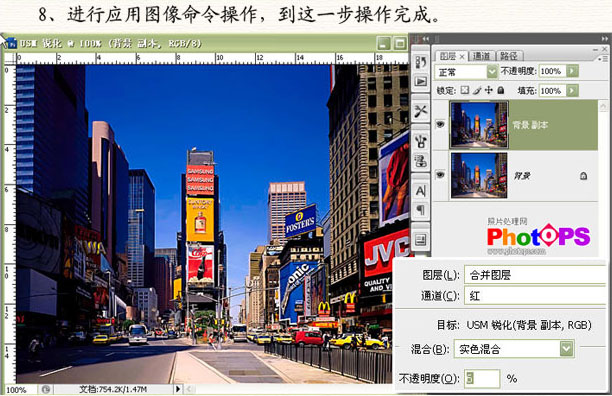Close the 图层 tab with its x
The height and width of the screenshot is (396, 612).
click(x=462, y=57)
